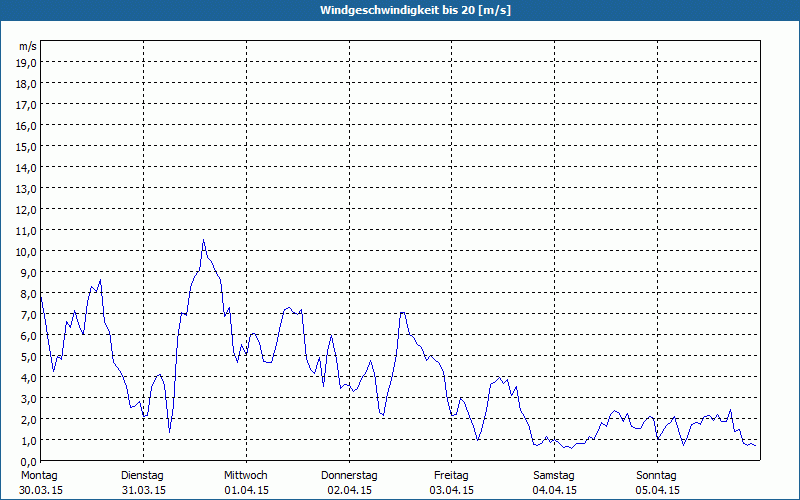Viewport: 800px width, 500px height.
Task: Click the 7,0 y-axis label
Action: [29, 315]
